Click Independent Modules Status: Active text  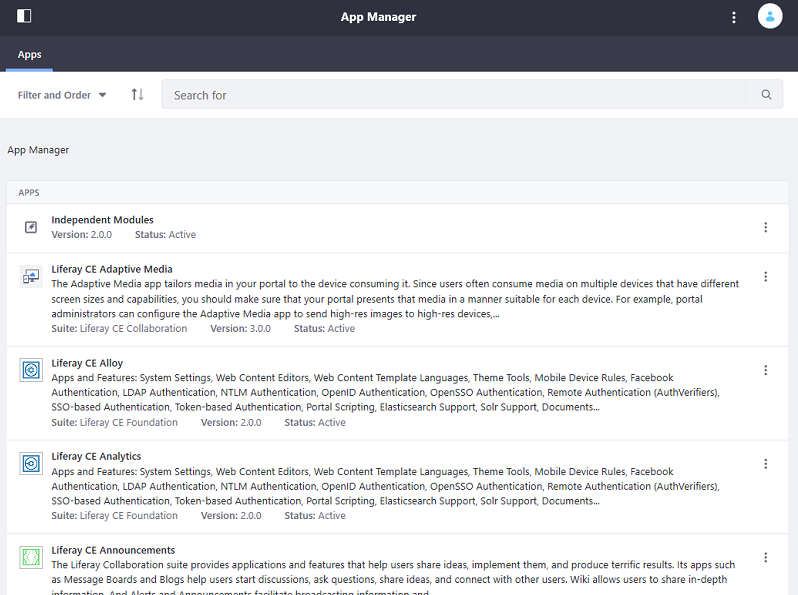pos(165,235)
